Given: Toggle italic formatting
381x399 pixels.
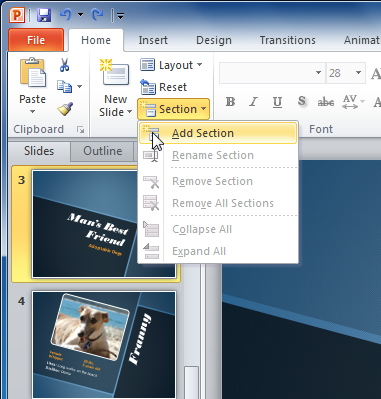Looking at the screenshot, I should point(253,102).
